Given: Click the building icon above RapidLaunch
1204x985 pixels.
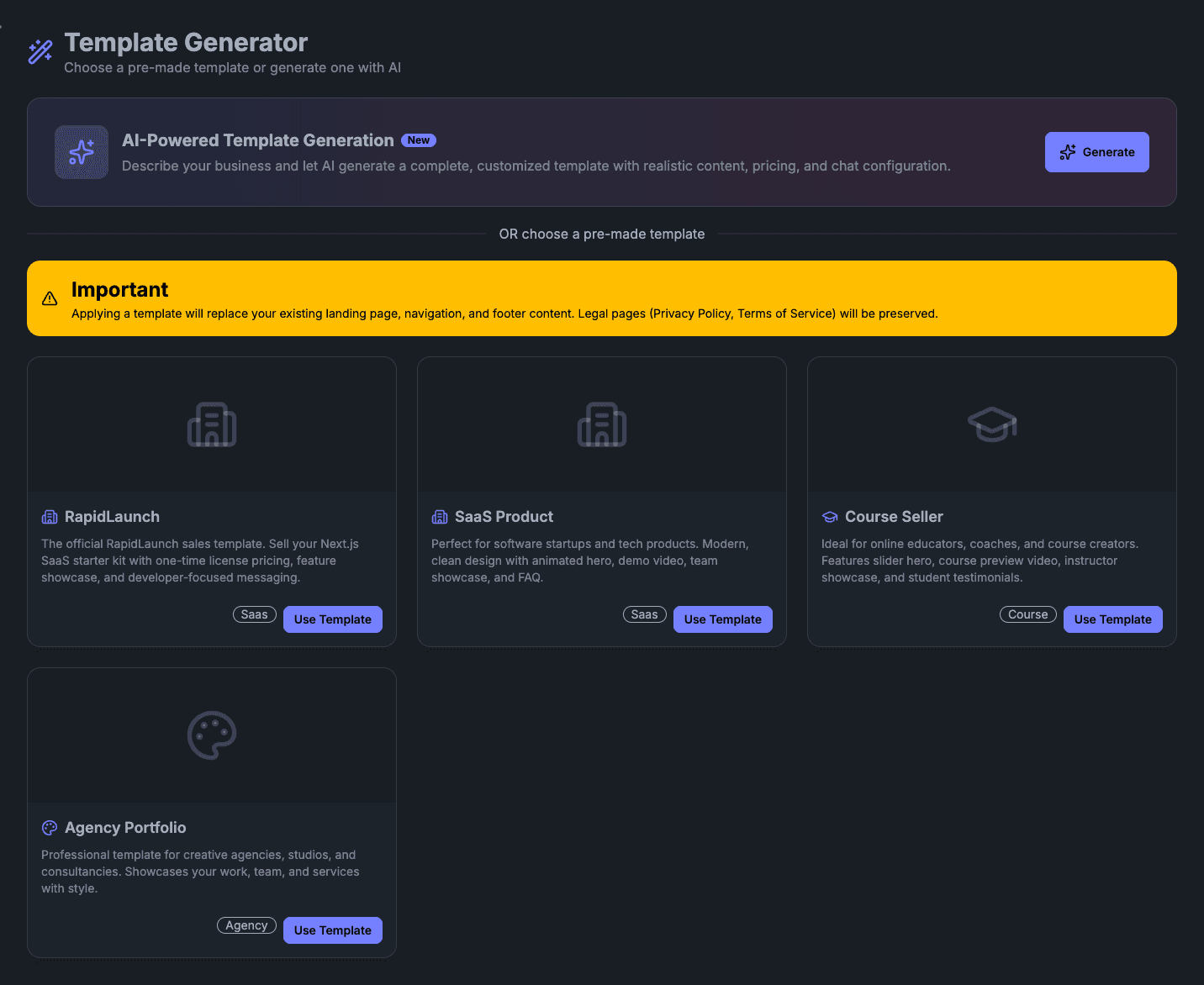Looking at the screenshot, I should pos(211,424).
